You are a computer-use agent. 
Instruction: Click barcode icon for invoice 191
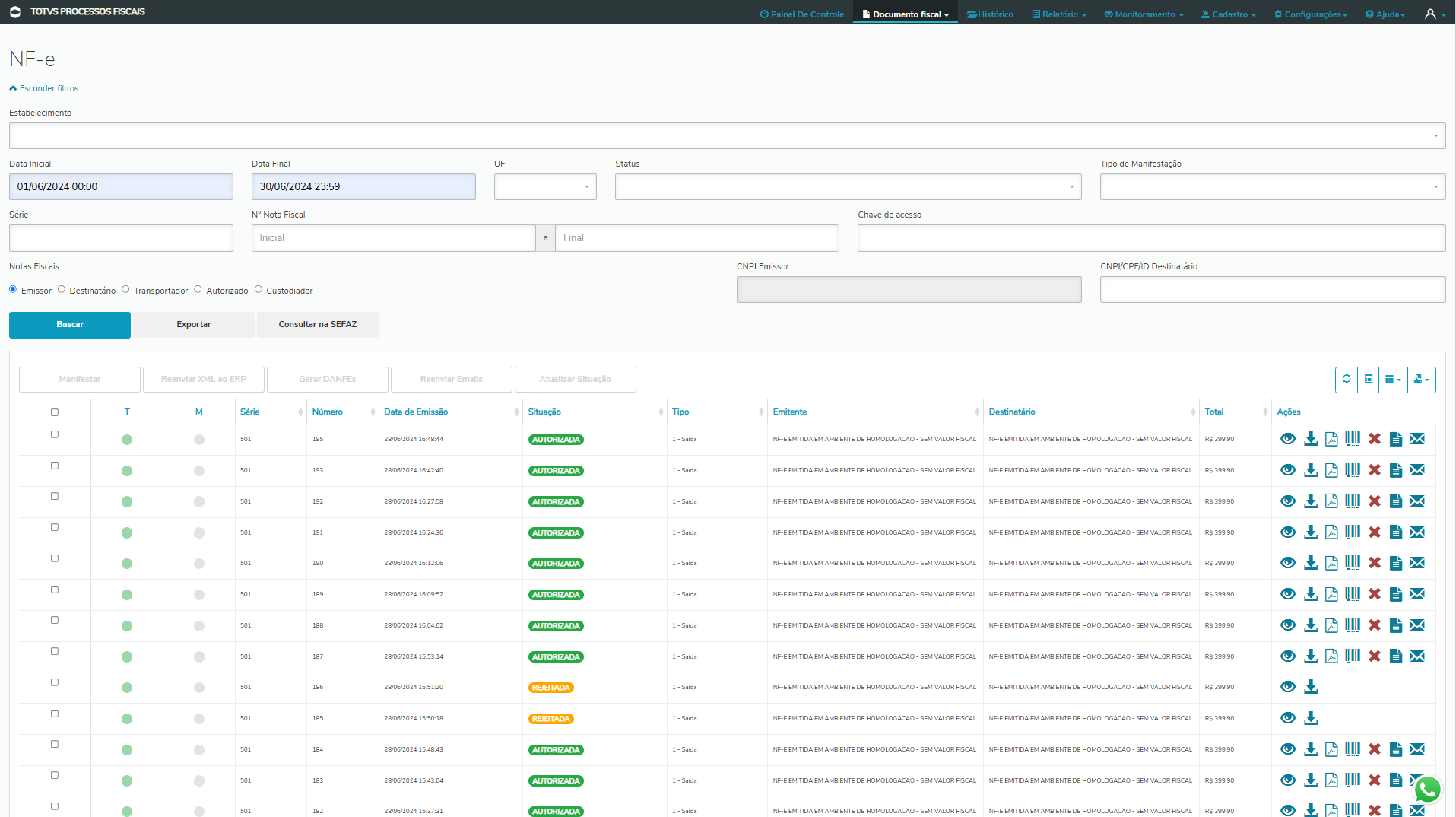(1352, 532)
